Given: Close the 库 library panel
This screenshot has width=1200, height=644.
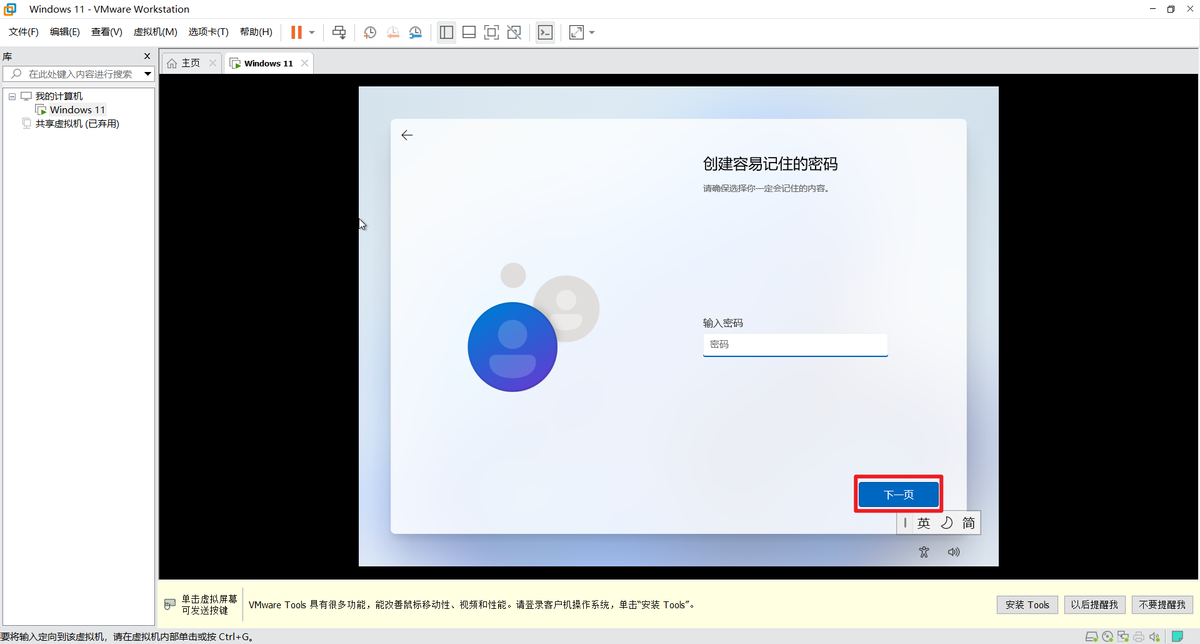Looking at the screenshot, I should point(147,57).
